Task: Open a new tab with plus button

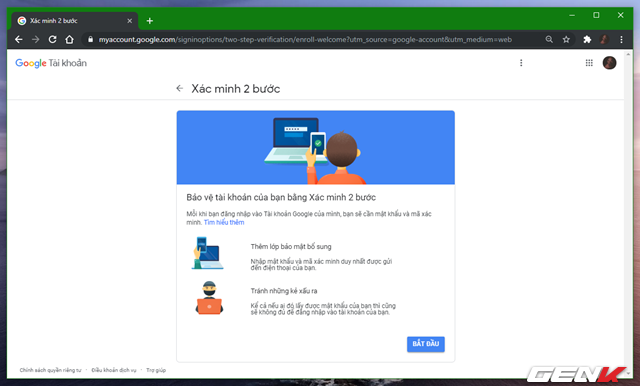Action: pyautogui.click(x=150, y=21)
